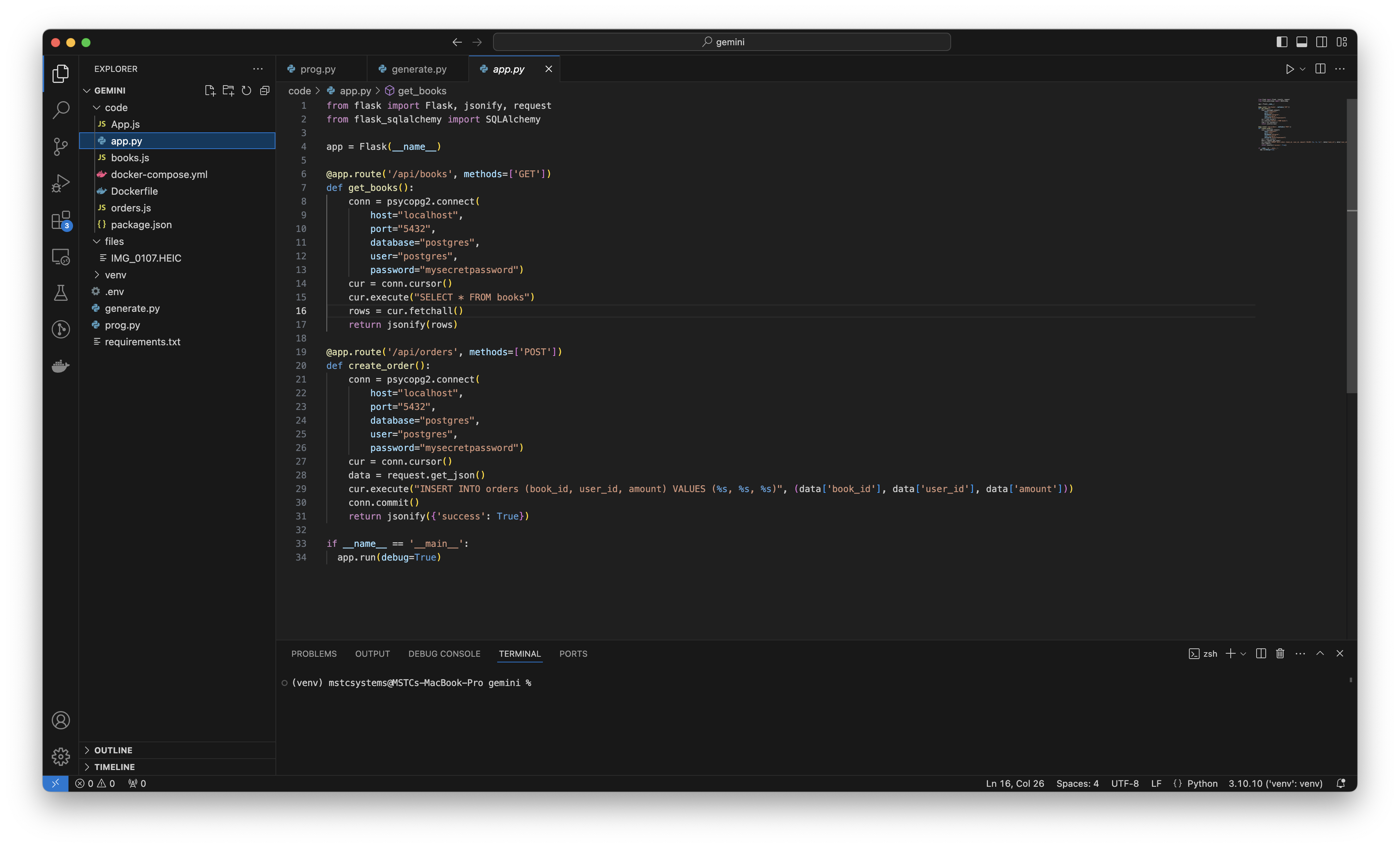This screenshot has height=848, width=1400.
Task: Open the run dropdown arrow beside play button
Action: (x=1303, y=69)
